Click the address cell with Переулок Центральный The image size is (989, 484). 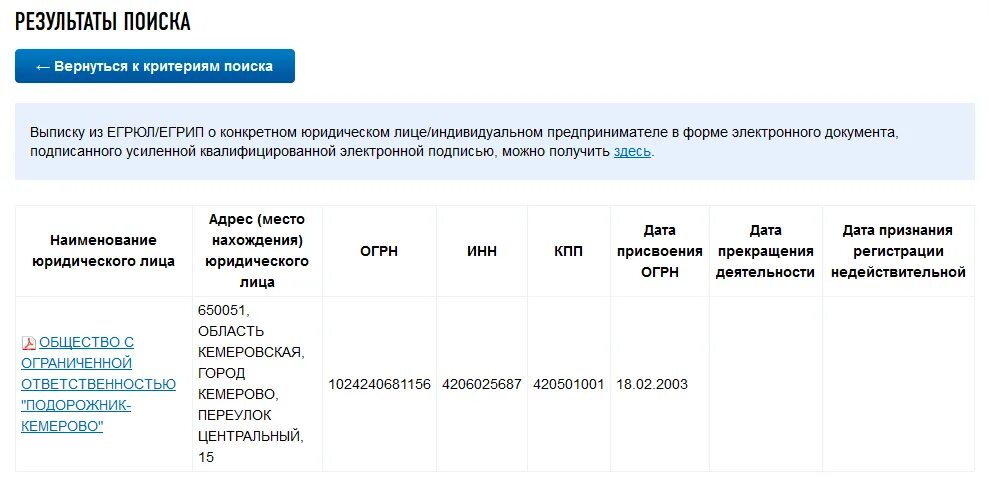coord(250,384)
